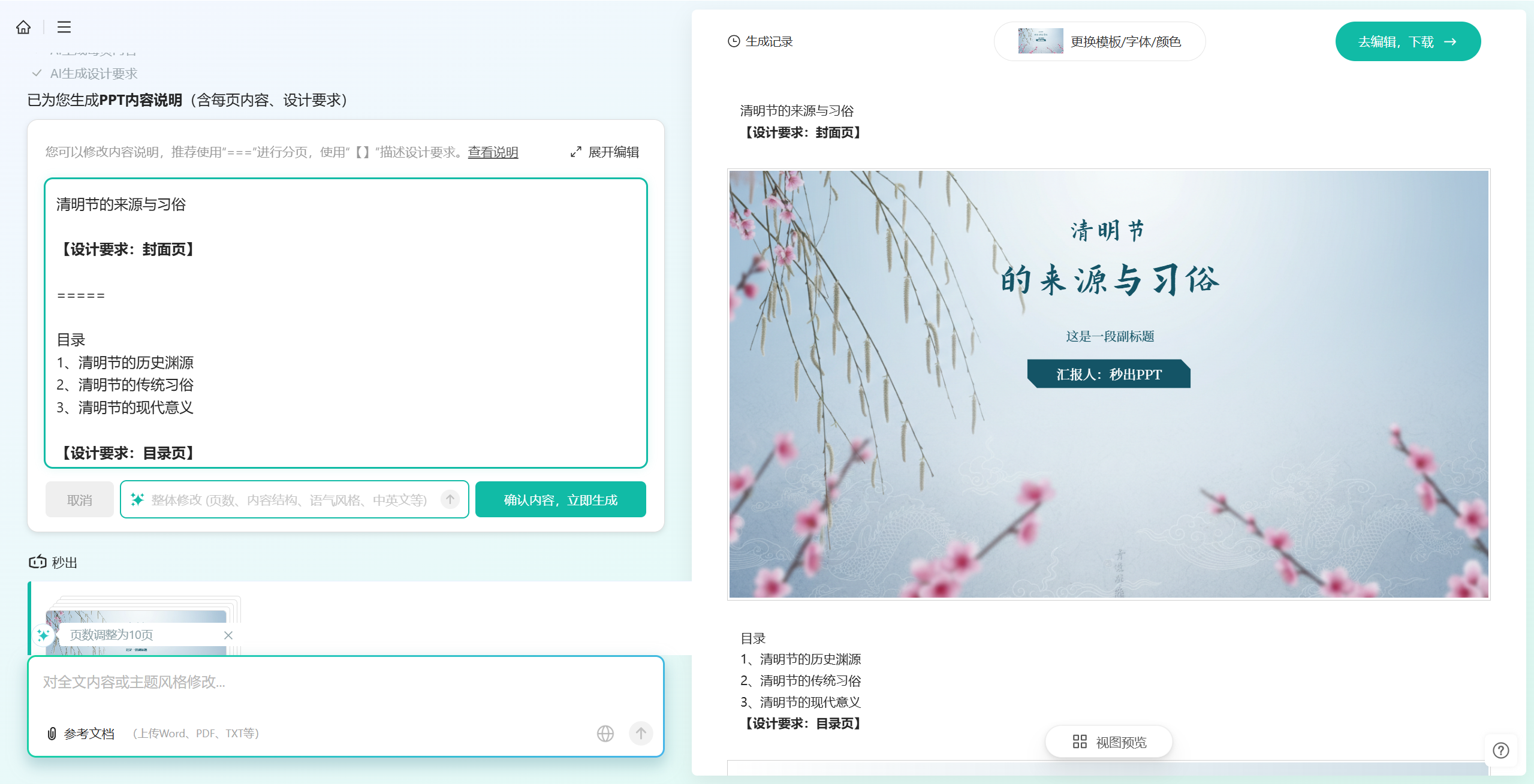Expand editor with 展开编辑

[x=605, y=152]
